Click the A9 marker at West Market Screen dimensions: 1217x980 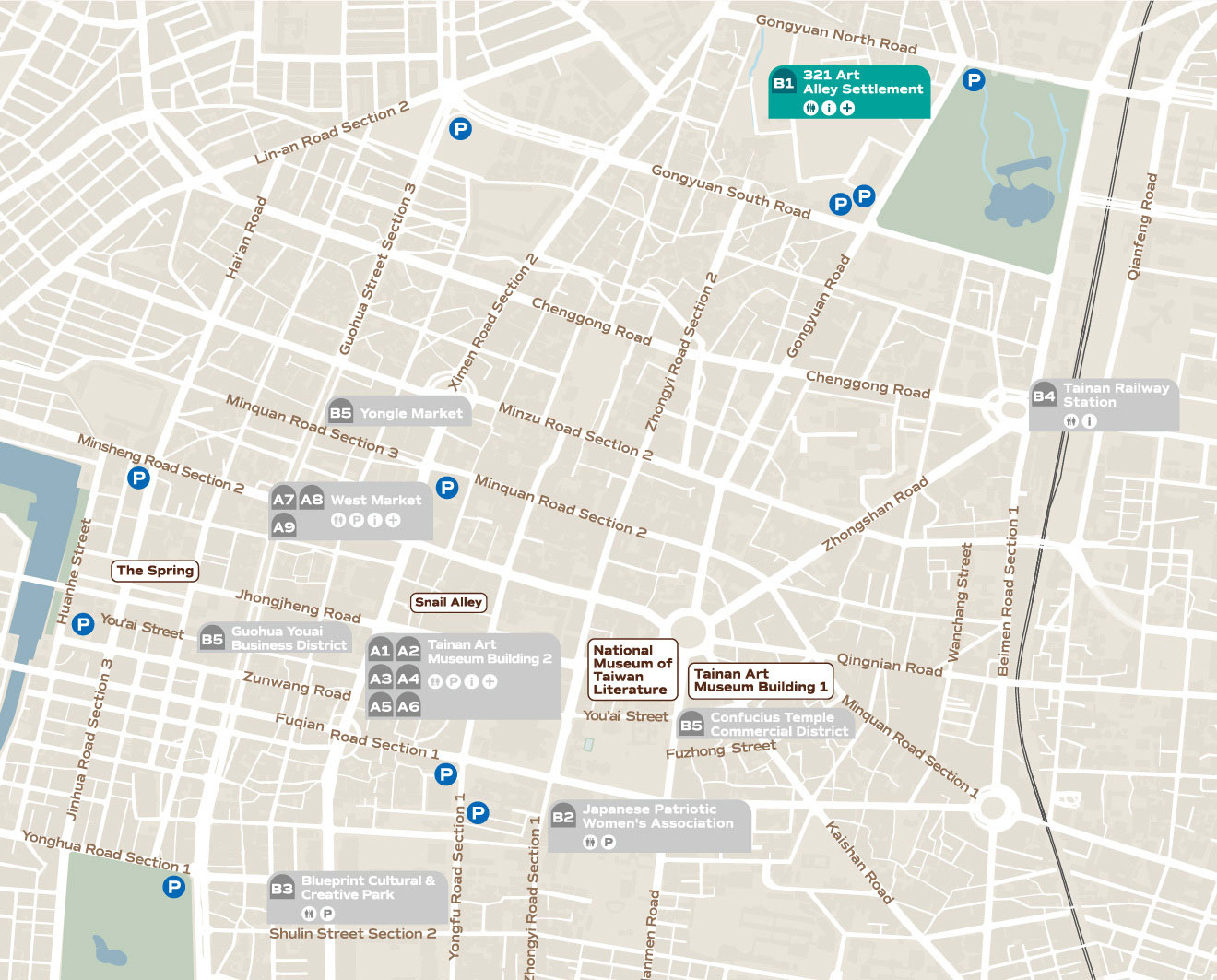[283, 526]
